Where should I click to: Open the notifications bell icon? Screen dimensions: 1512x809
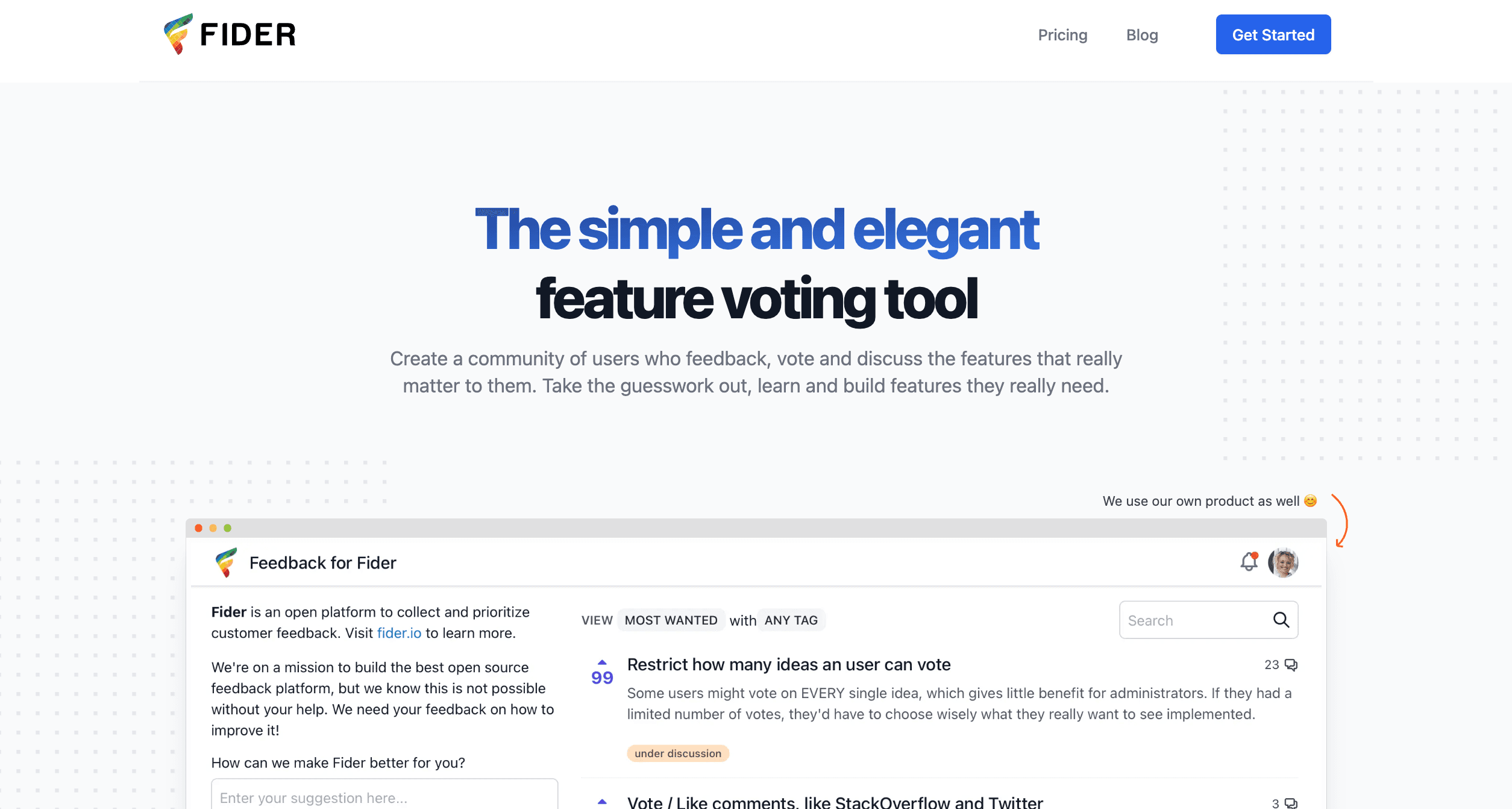(x=1249, y=562)
